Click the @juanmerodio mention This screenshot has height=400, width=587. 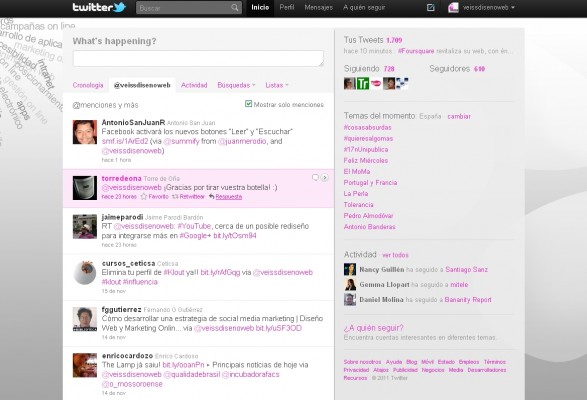tap(242, 141)
